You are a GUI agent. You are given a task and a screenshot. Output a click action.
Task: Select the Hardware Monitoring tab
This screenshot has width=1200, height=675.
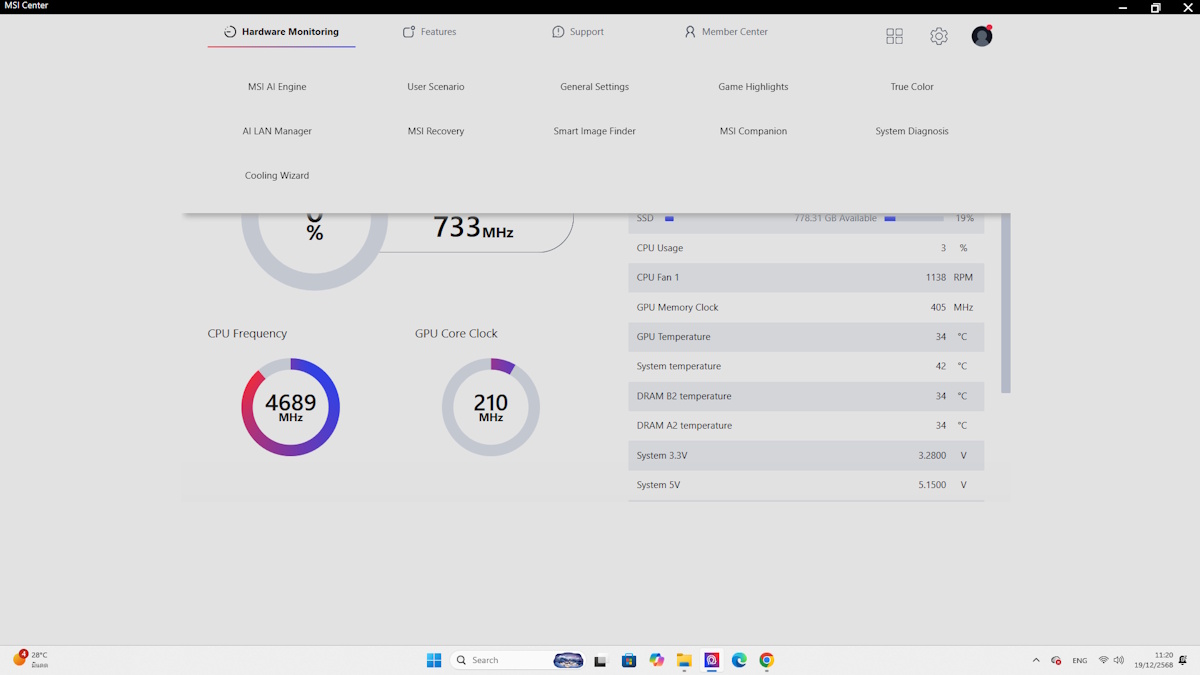(281, 32)
